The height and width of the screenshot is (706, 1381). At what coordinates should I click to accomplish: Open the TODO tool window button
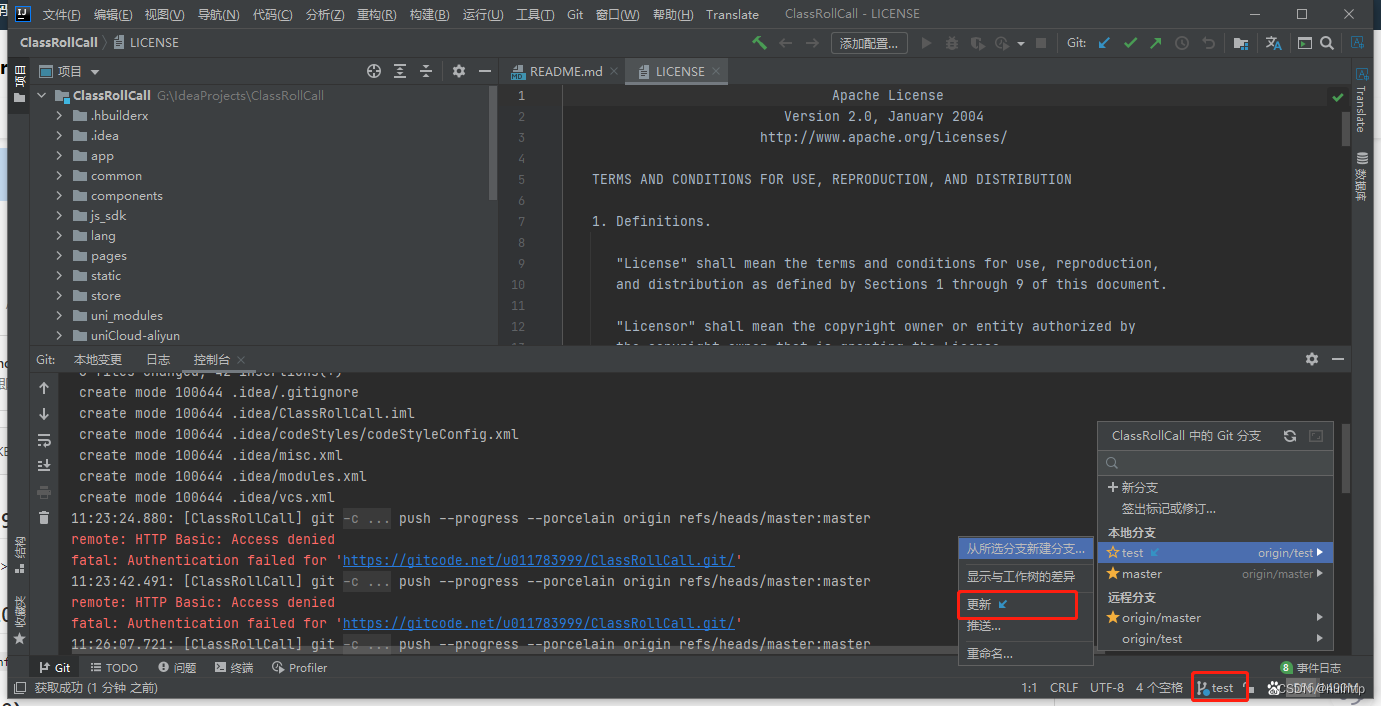pyautogui.click(x=114, y=668)
